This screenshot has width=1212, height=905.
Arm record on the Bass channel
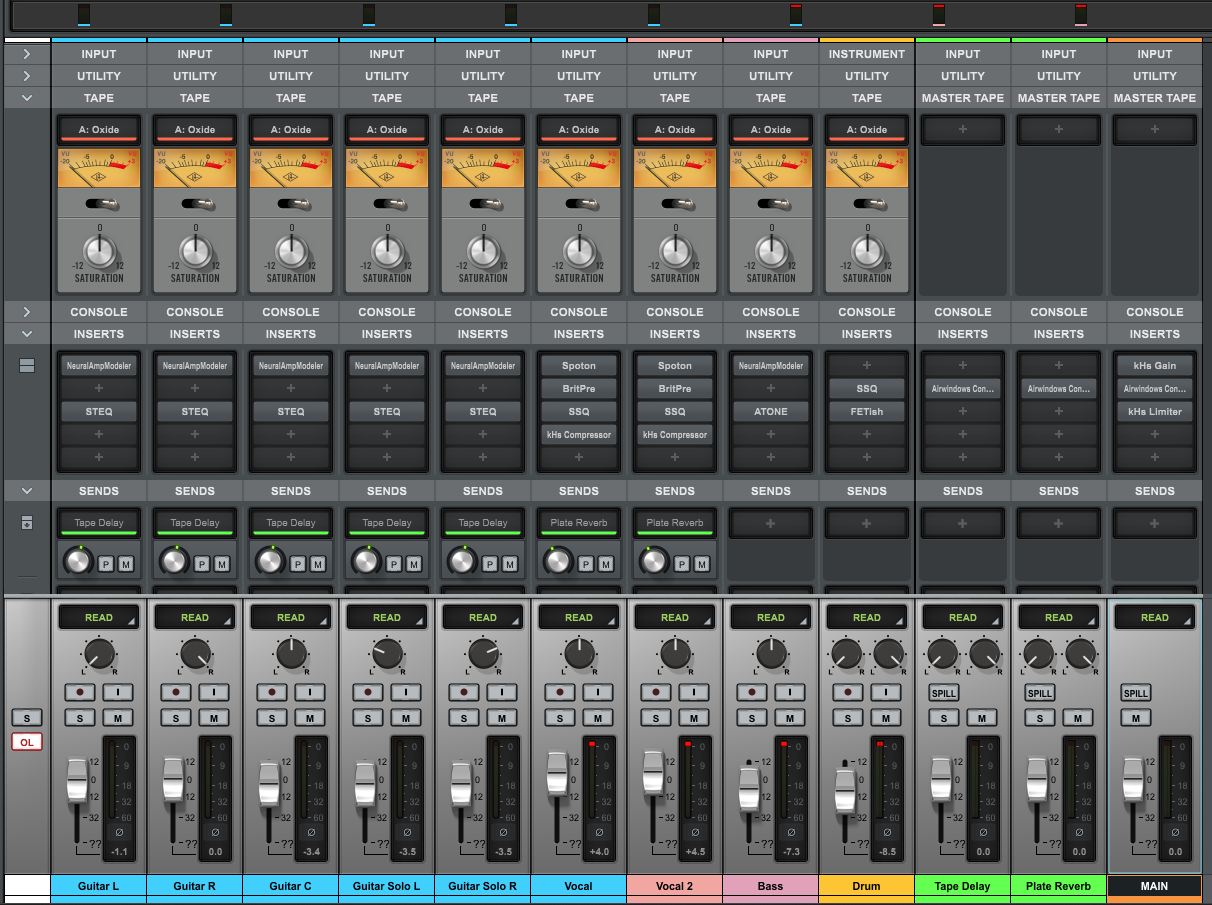pos(752,692)
